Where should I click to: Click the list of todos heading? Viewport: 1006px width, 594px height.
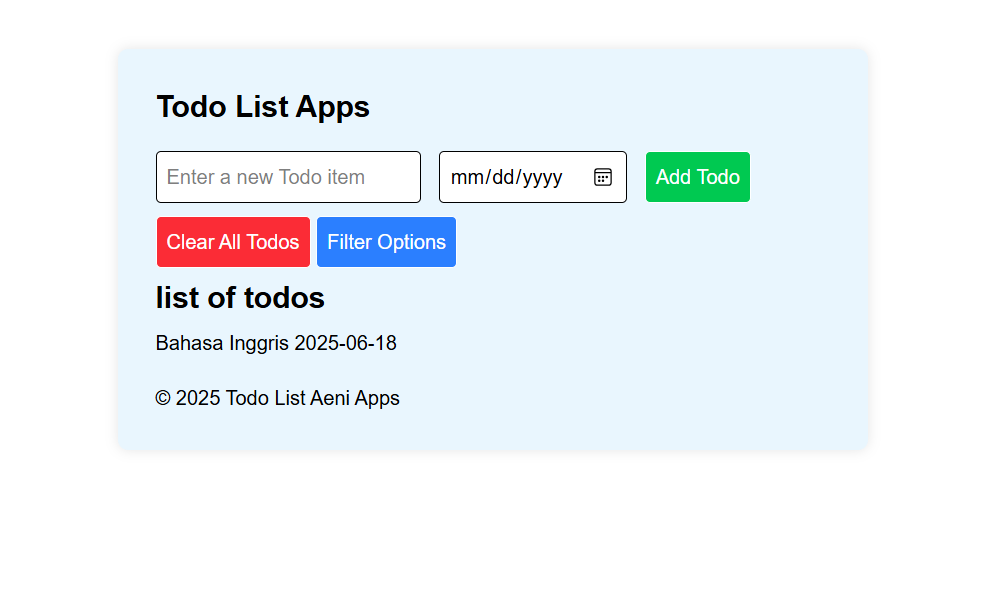240,298
